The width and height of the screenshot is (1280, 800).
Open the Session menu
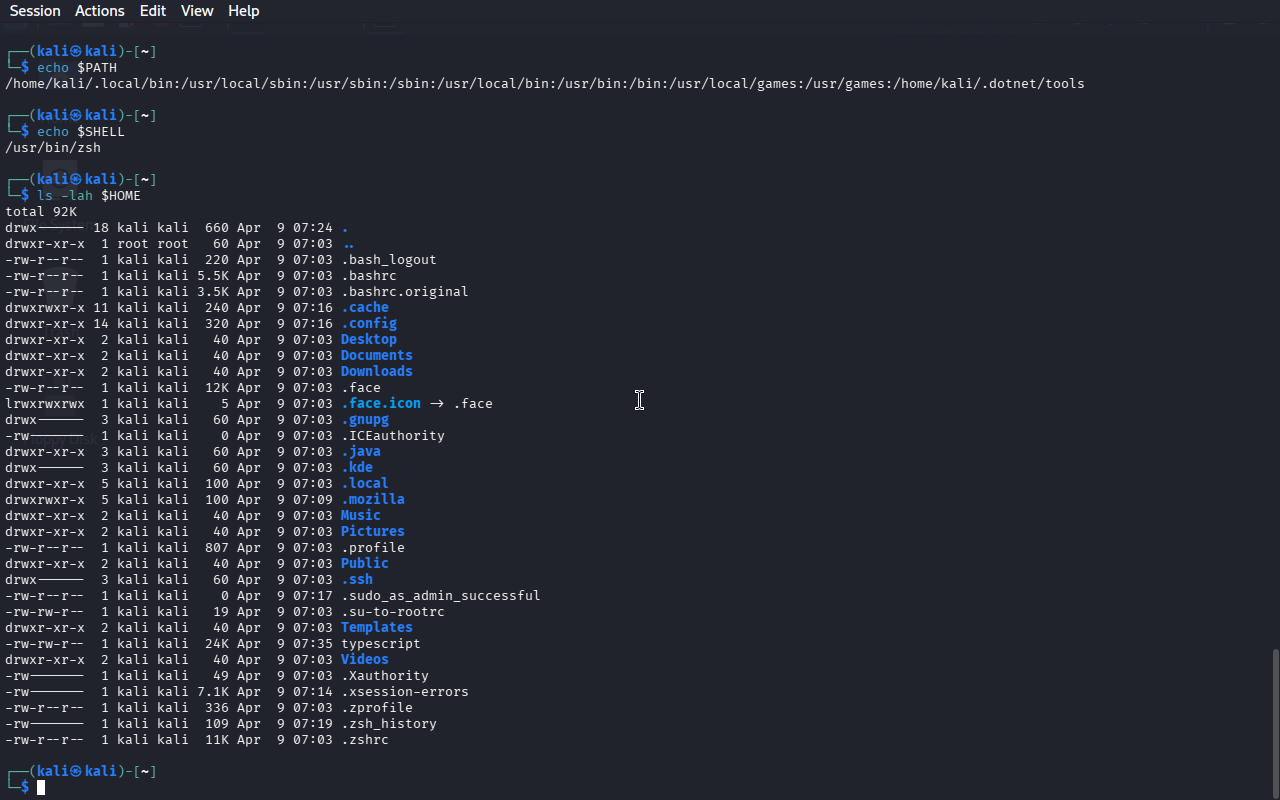point(35,11)
